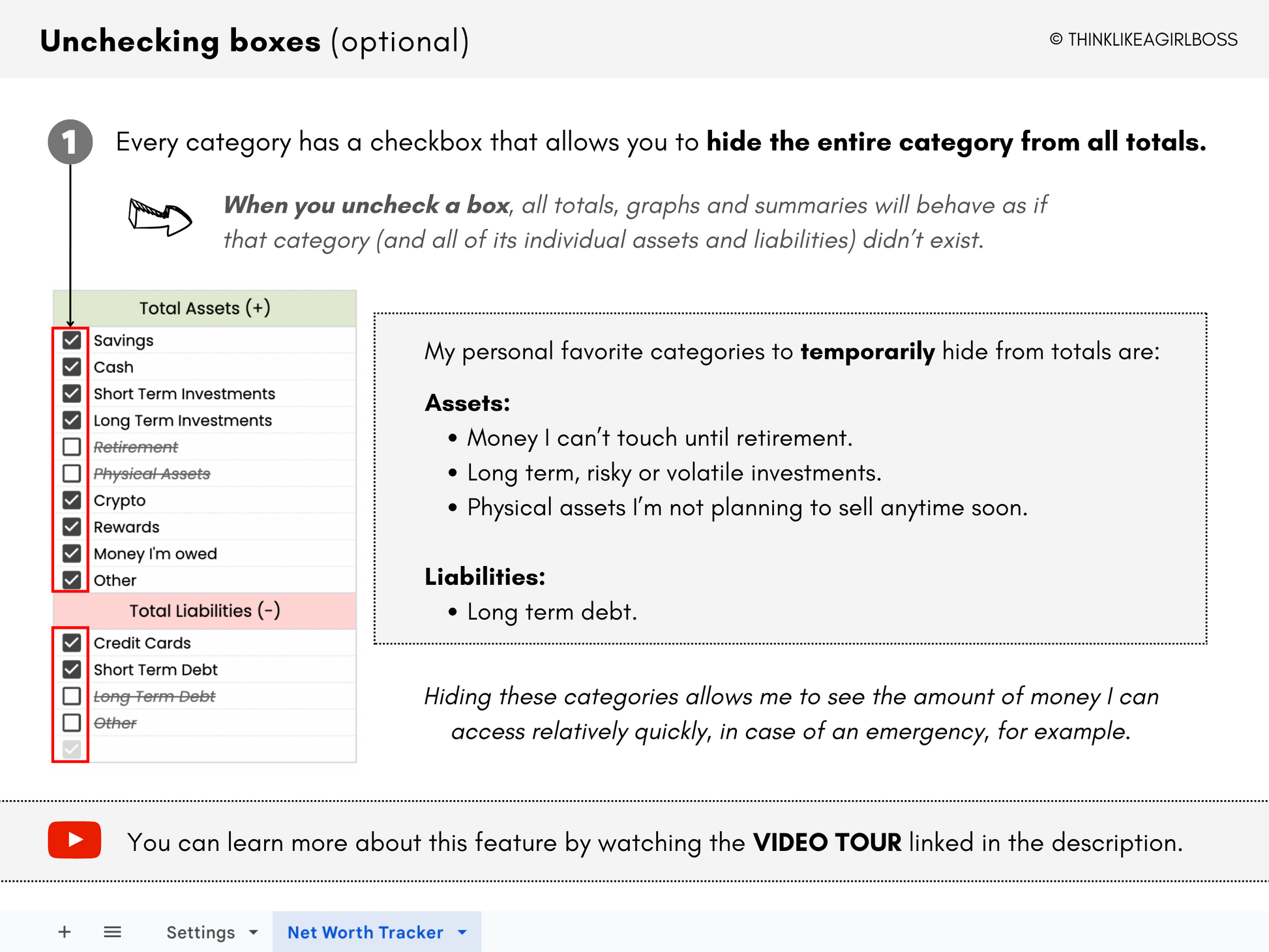Enable the Long Term Debt checkbox

[72, 696]
